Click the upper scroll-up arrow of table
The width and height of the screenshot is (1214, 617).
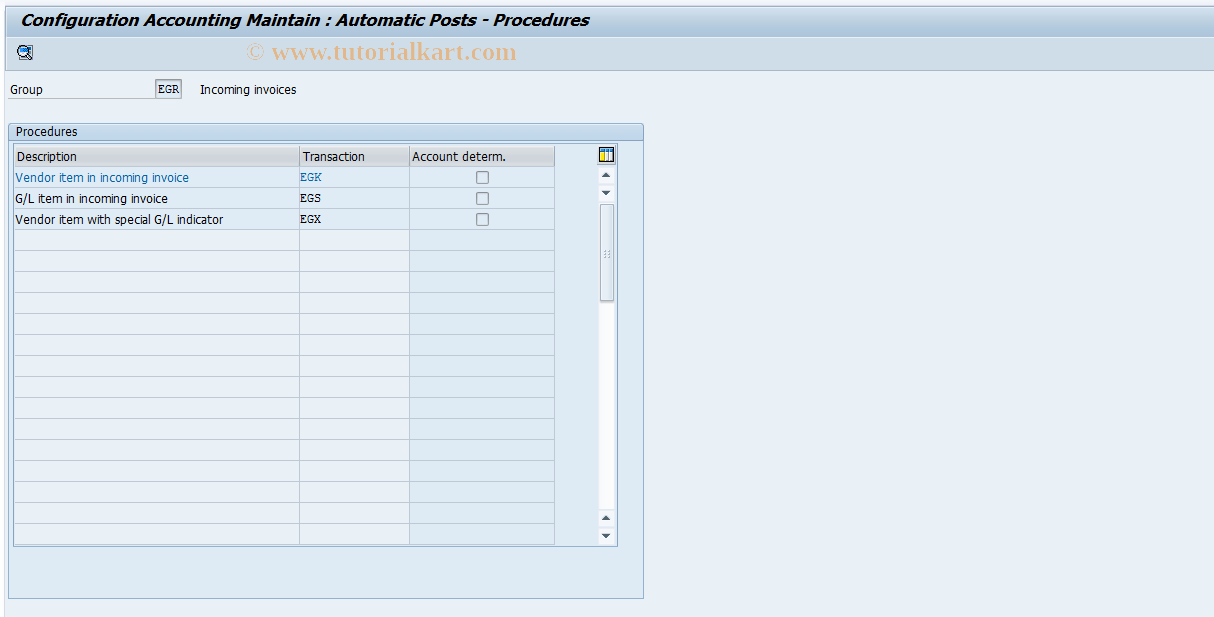coord(606,175)
